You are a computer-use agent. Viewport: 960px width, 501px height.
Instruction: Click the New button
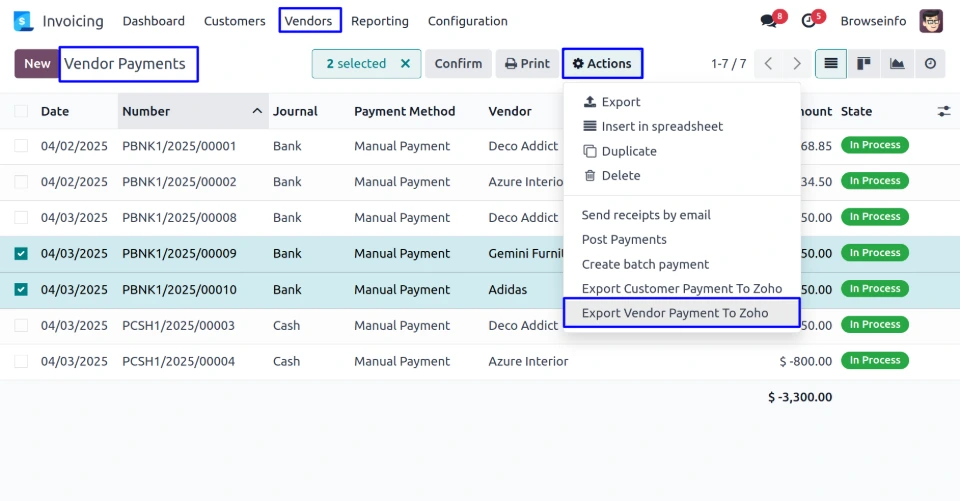[37, 64]
